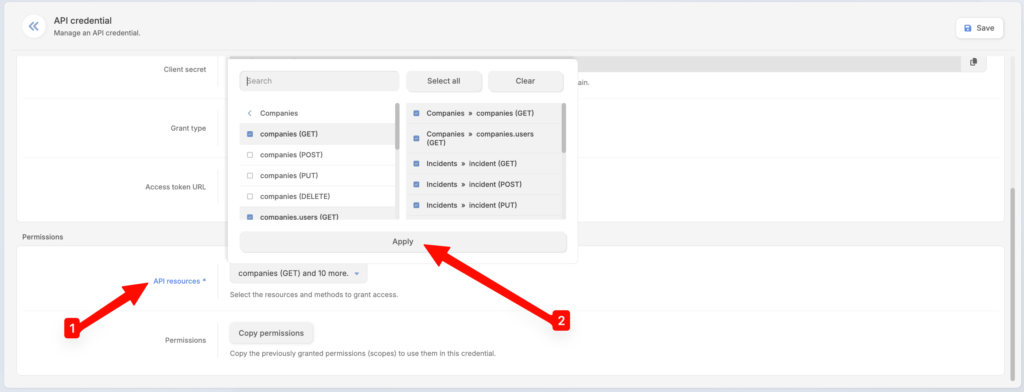The width and height of the screenshot is (1024, 392).
Task: Click the Save button
Action: point(979,28)
